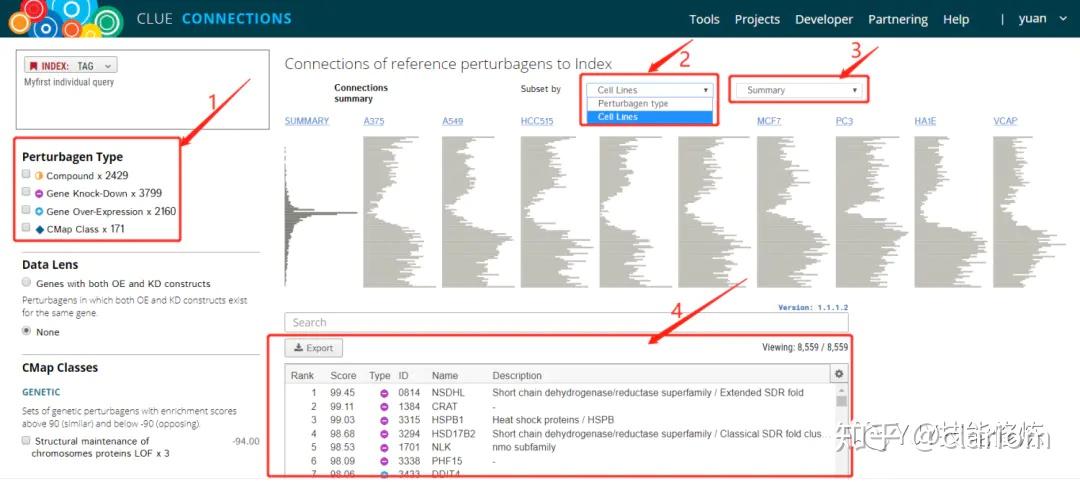Sort by the Rank column header
Screen dimensions: 1080x482
click(x=302, y=376)
